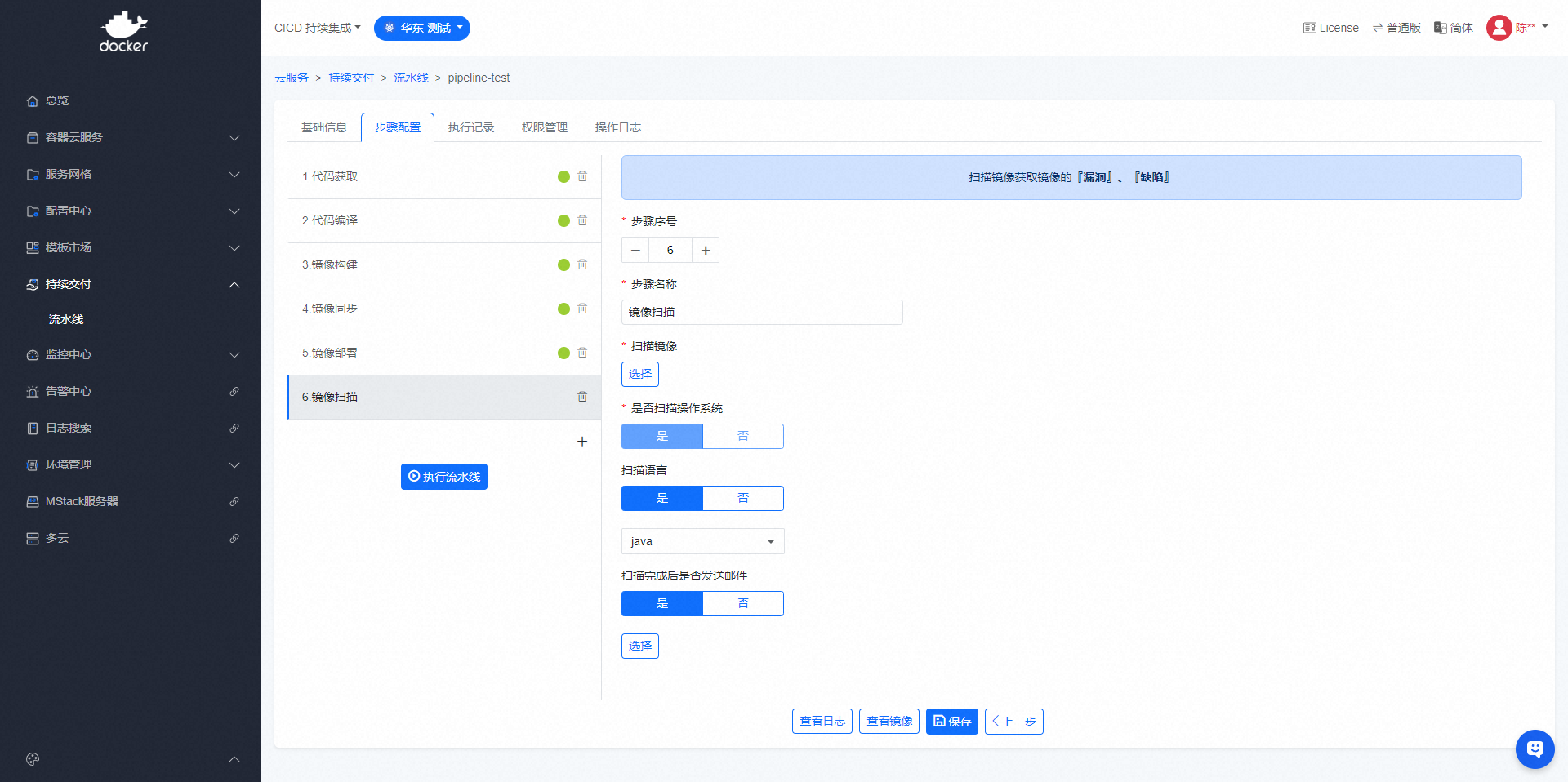
Task: Click the 保存 button
Action: (951, 722)
